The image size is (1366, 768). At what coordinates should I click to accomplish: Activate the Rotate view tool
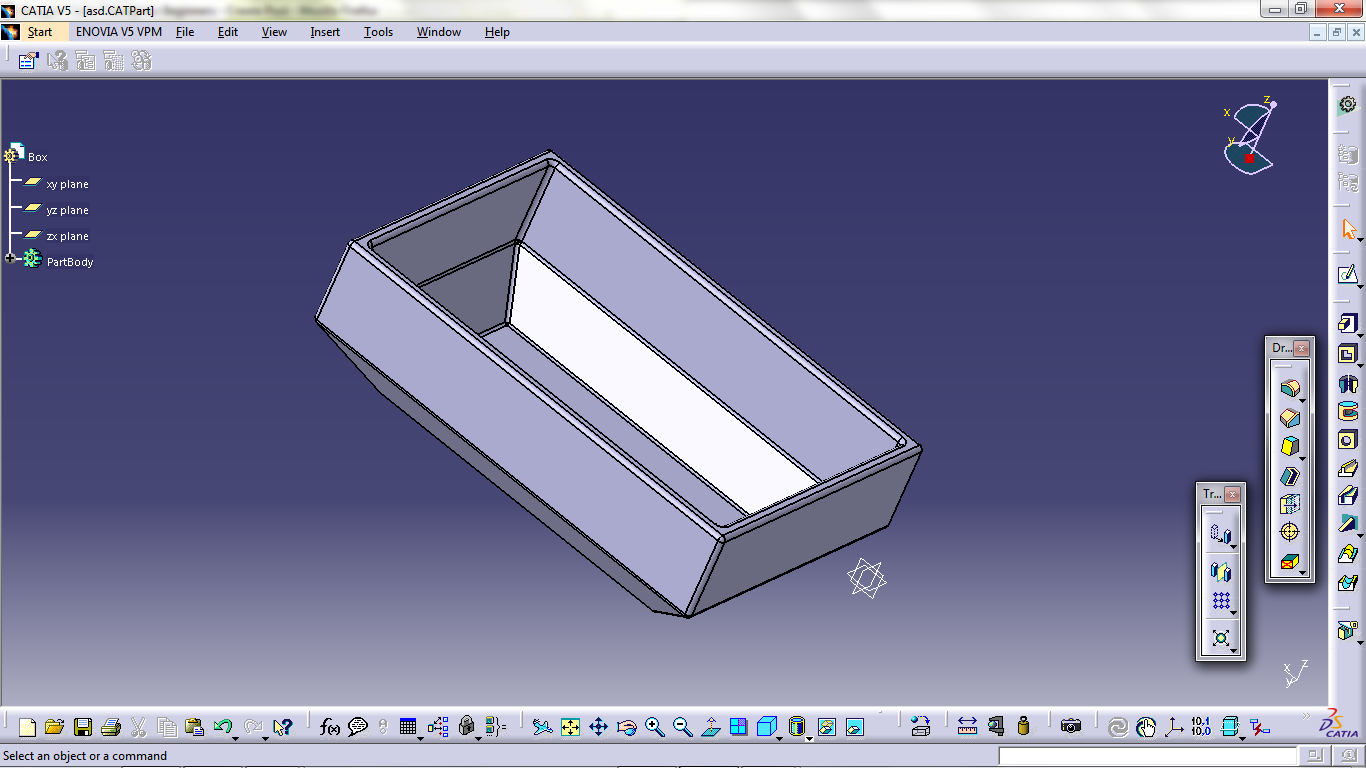pos(625,727)
